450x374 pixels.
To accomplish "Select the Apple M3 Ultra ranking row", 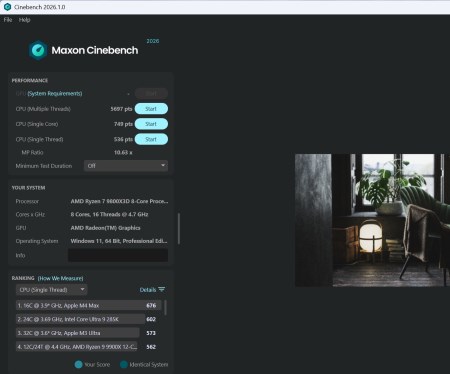I will pyautogui.click(x=78, y=333).
